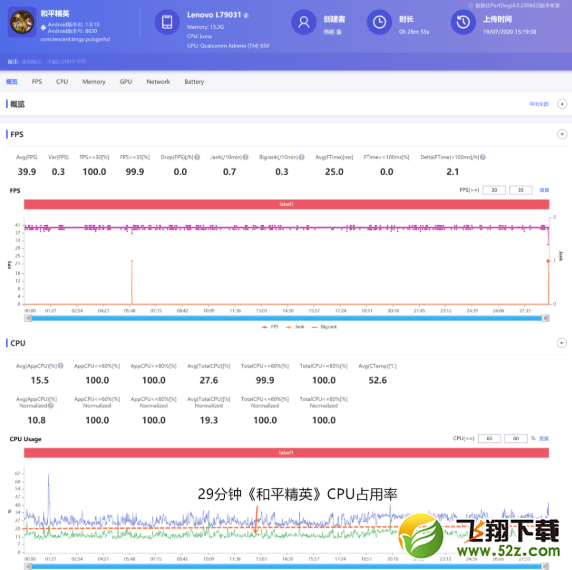Open help icon next to Jank(/10min)
This screenshot has width=572, height=570.
click(246, 157)
